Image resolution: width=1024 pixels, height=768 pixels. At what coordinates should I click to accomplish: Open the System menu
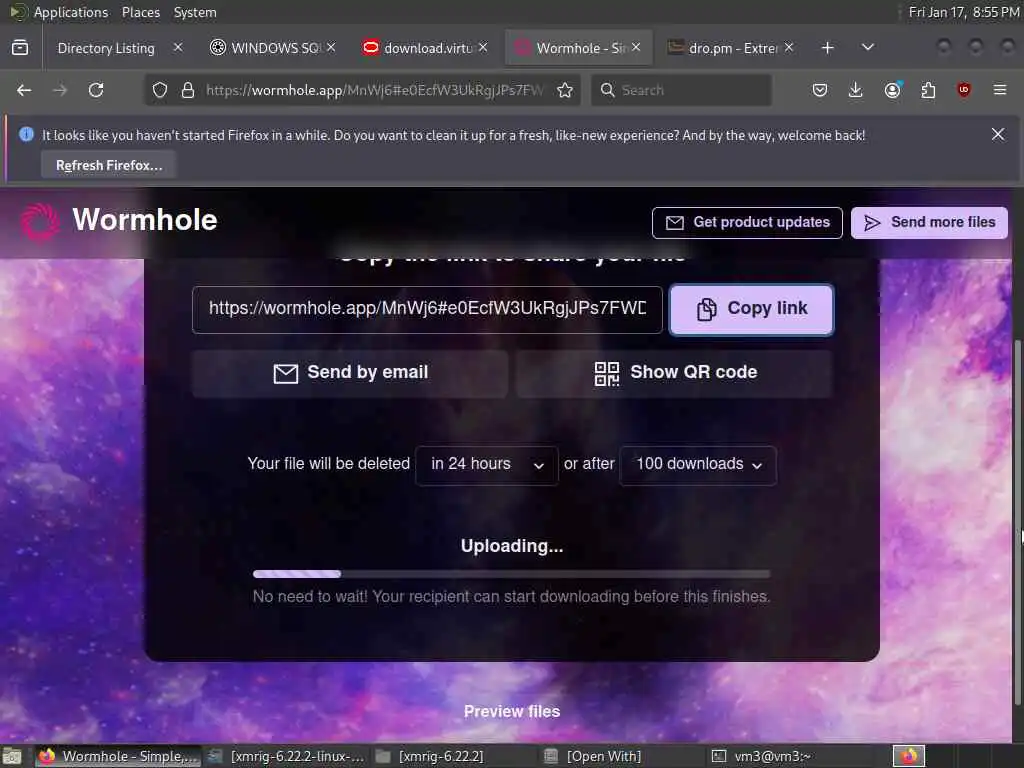[195, 12]
